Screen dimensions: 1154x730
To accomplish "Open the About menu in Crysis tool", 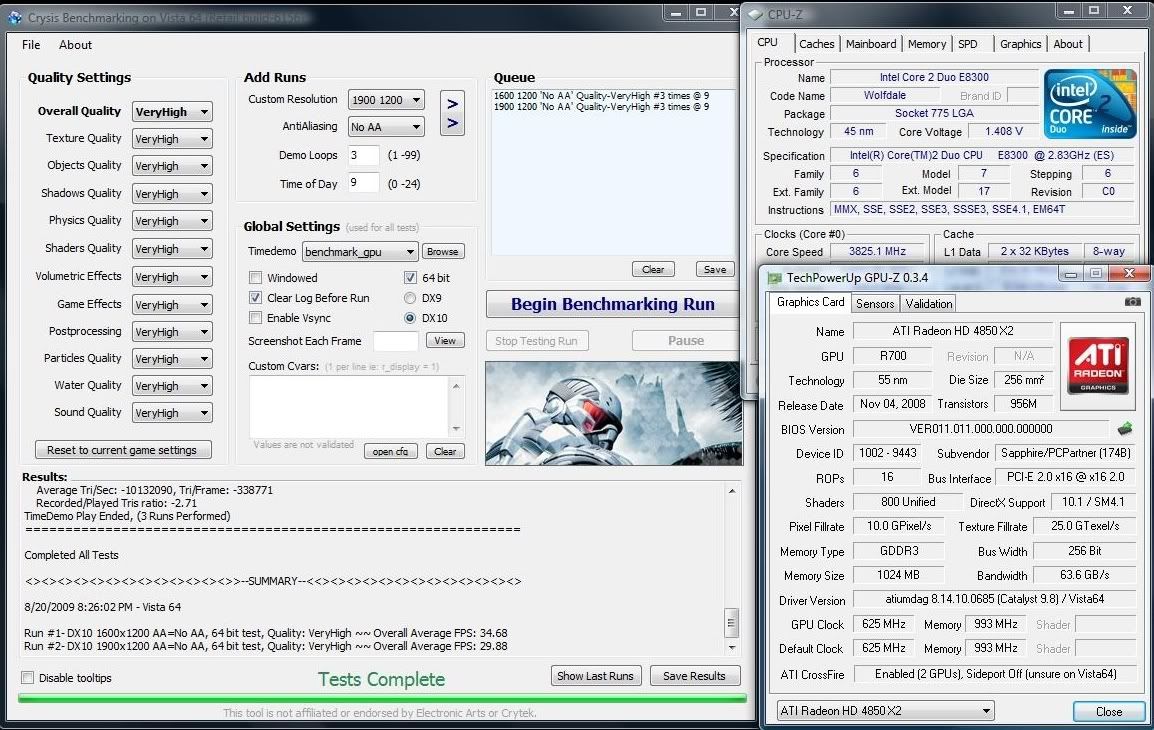I will [75, 45].
